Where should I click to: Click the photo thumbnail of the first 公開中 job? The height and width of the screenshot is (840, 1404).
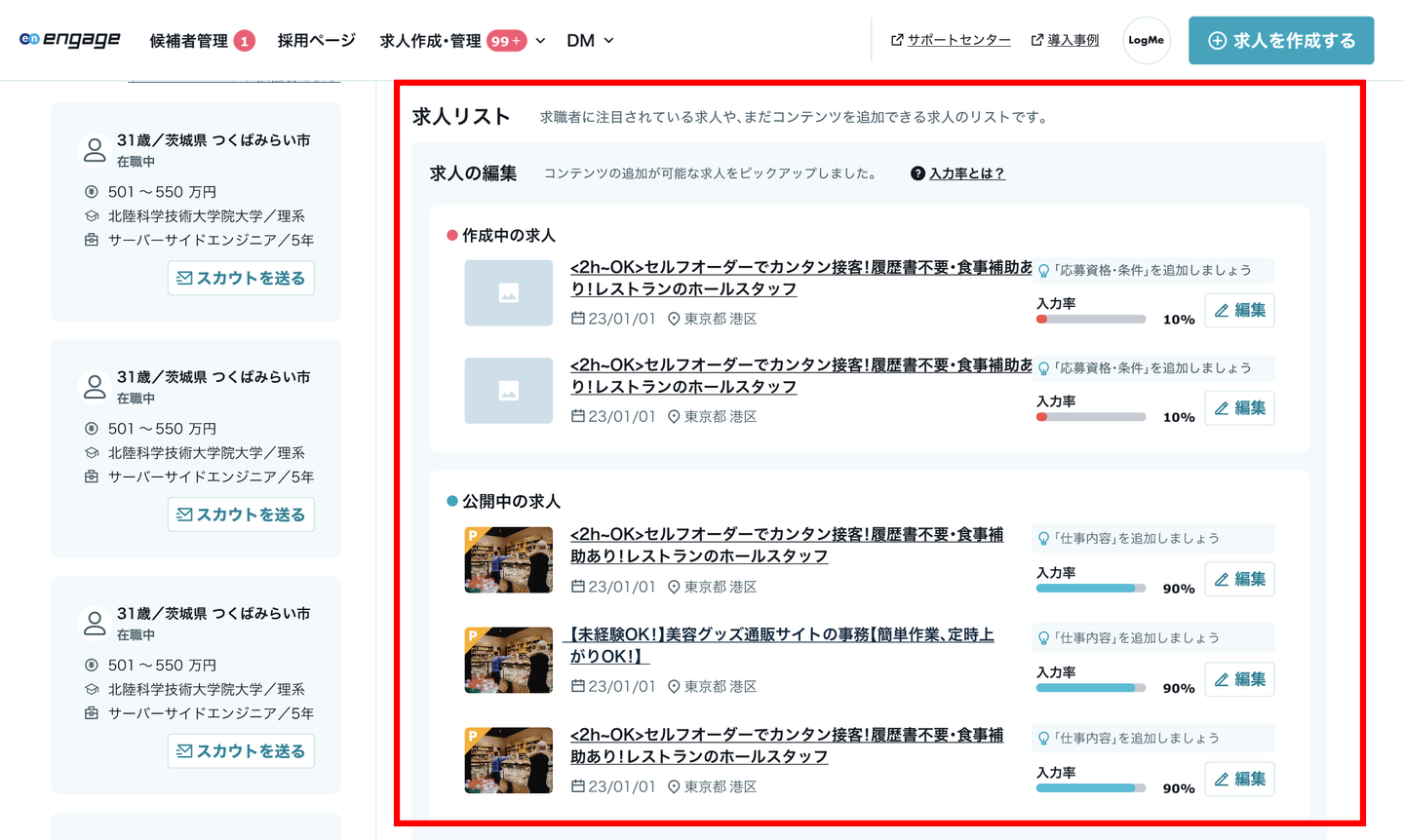coord(509,559)
